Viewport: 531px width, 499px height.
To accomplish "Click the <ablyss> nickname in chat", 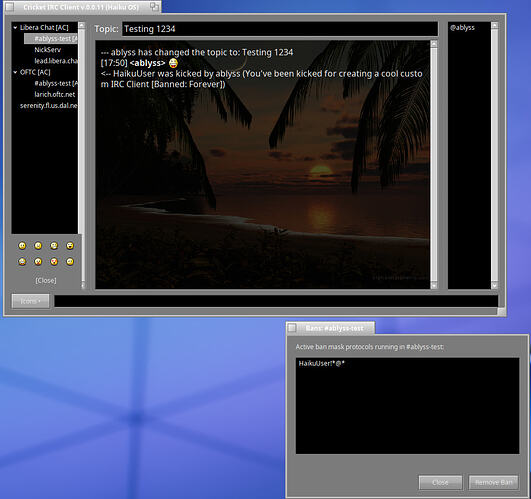I will [x=147, y=63].
